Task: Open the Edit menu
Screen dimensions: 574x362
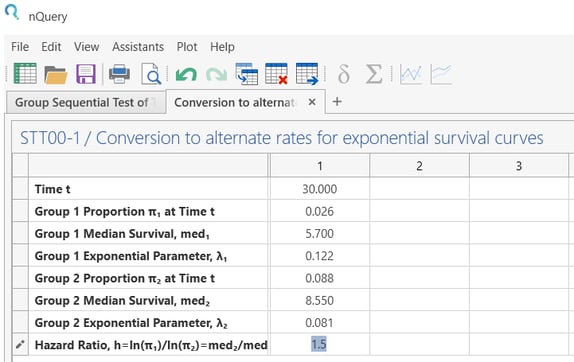Action: 51,47
